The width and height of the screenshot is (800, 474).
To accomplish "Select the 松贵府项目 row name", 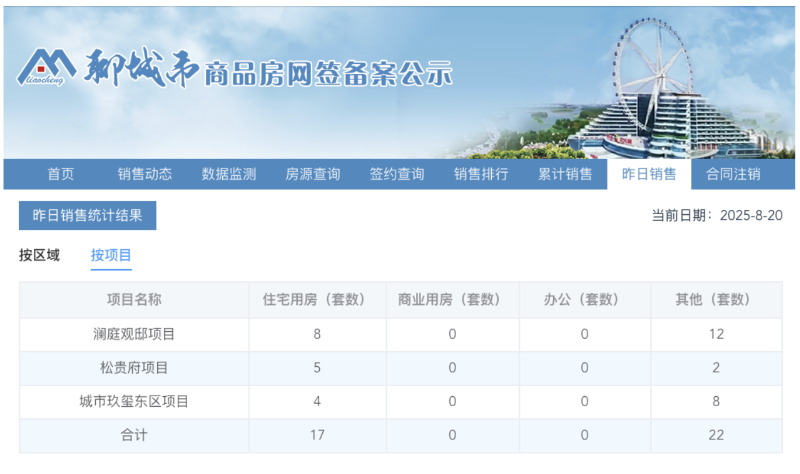I will coord(134,368).
